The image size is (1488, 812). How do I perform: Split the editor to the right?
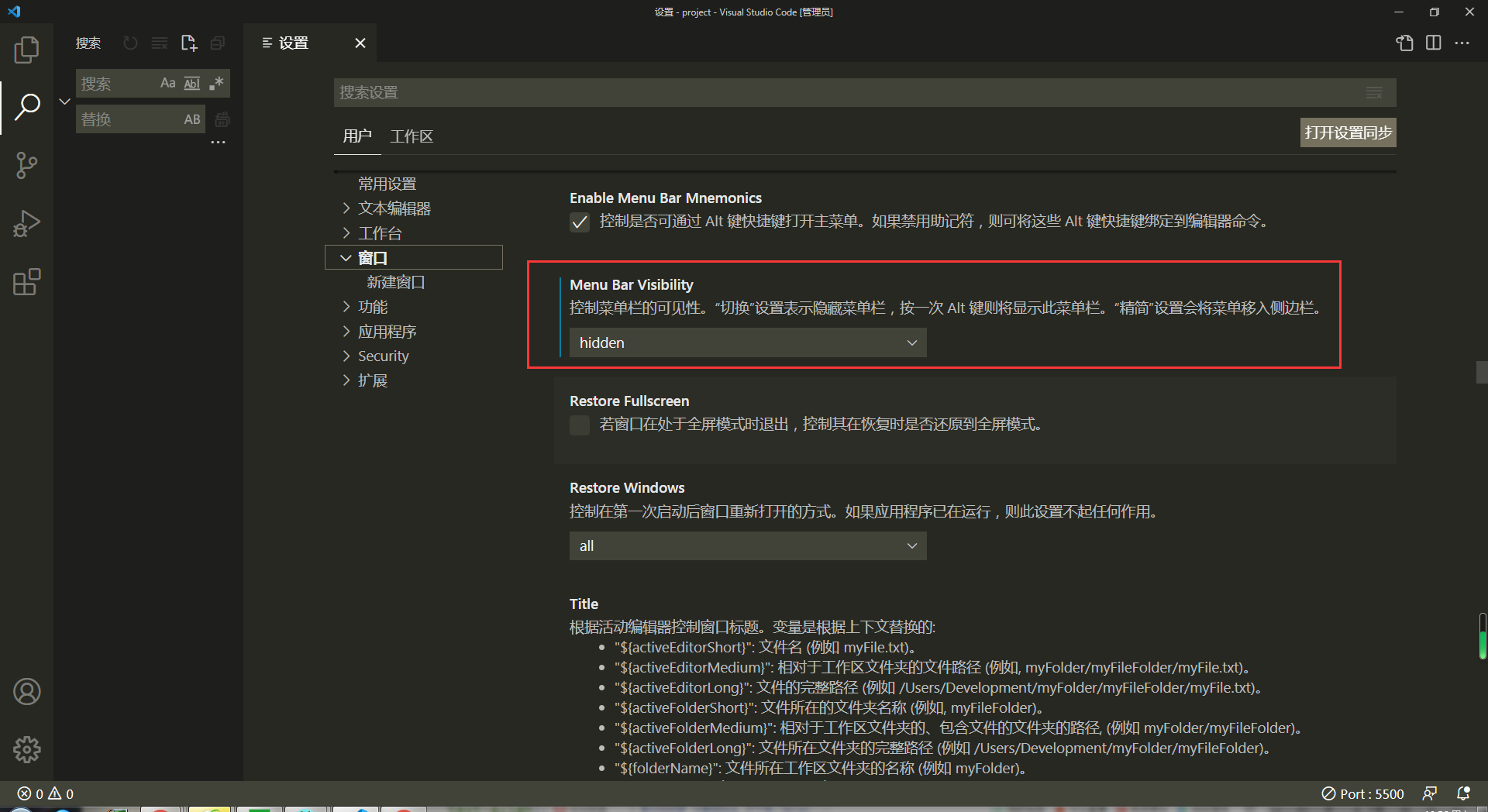pyautogui.click(x=1434, y=43)
